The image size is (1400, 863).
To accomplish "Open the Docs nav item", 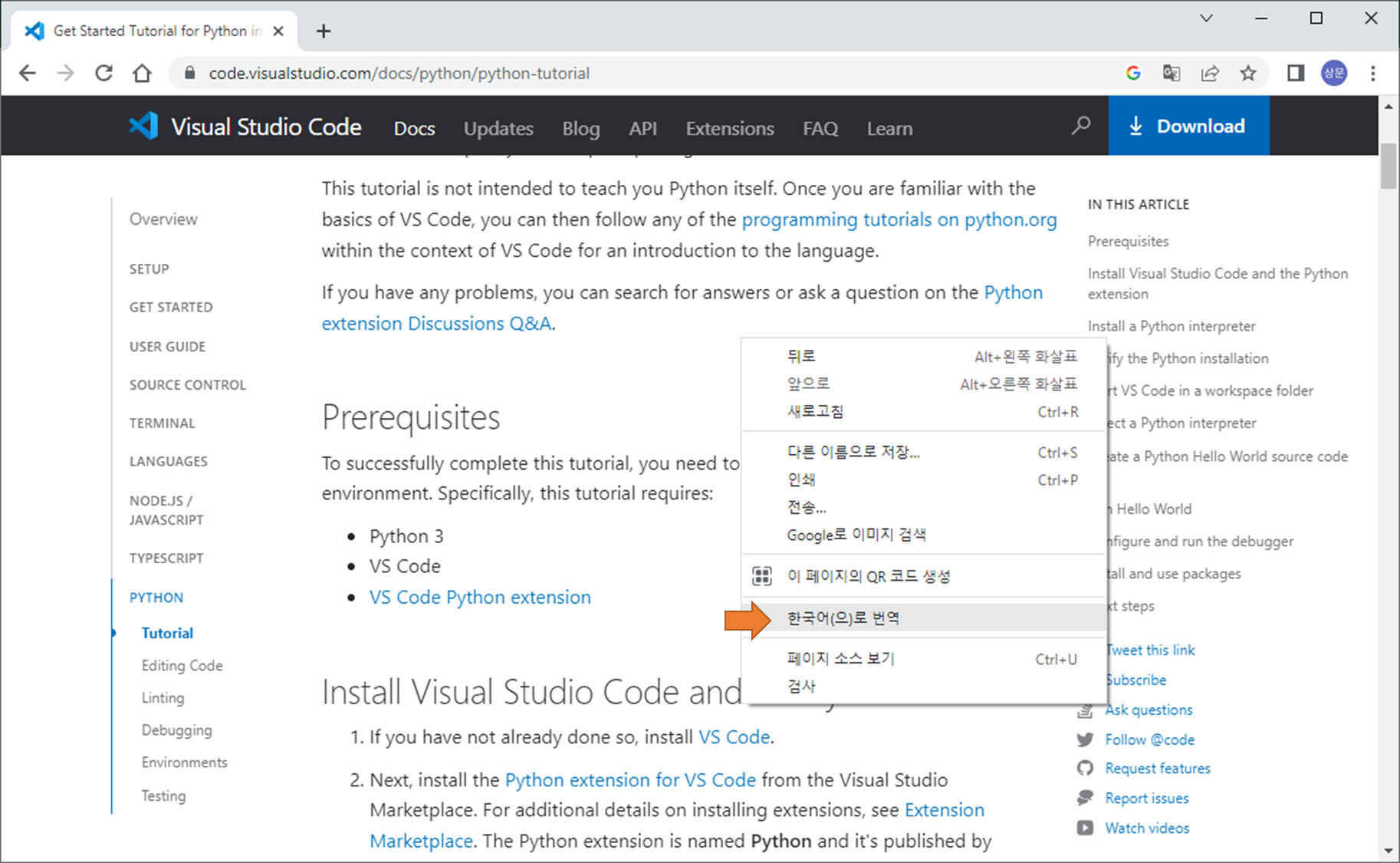I will pos(414,128).
